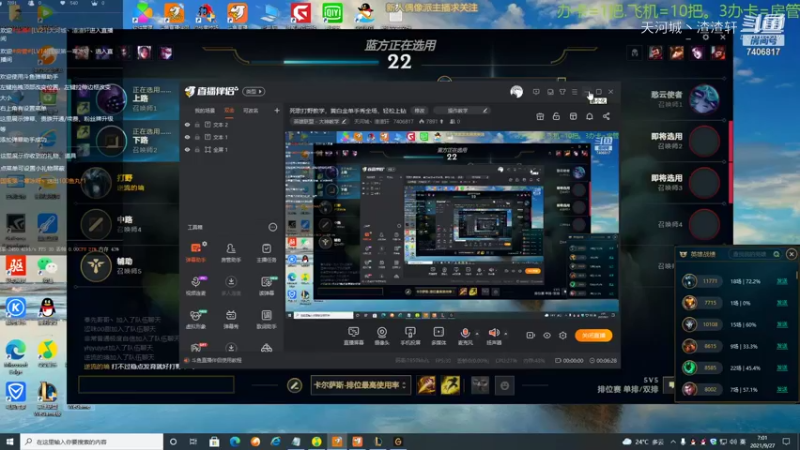Screen dimensions: 800x450
Task: Open the 弹幕秀 tool
Action: click(x=231, y=319)
